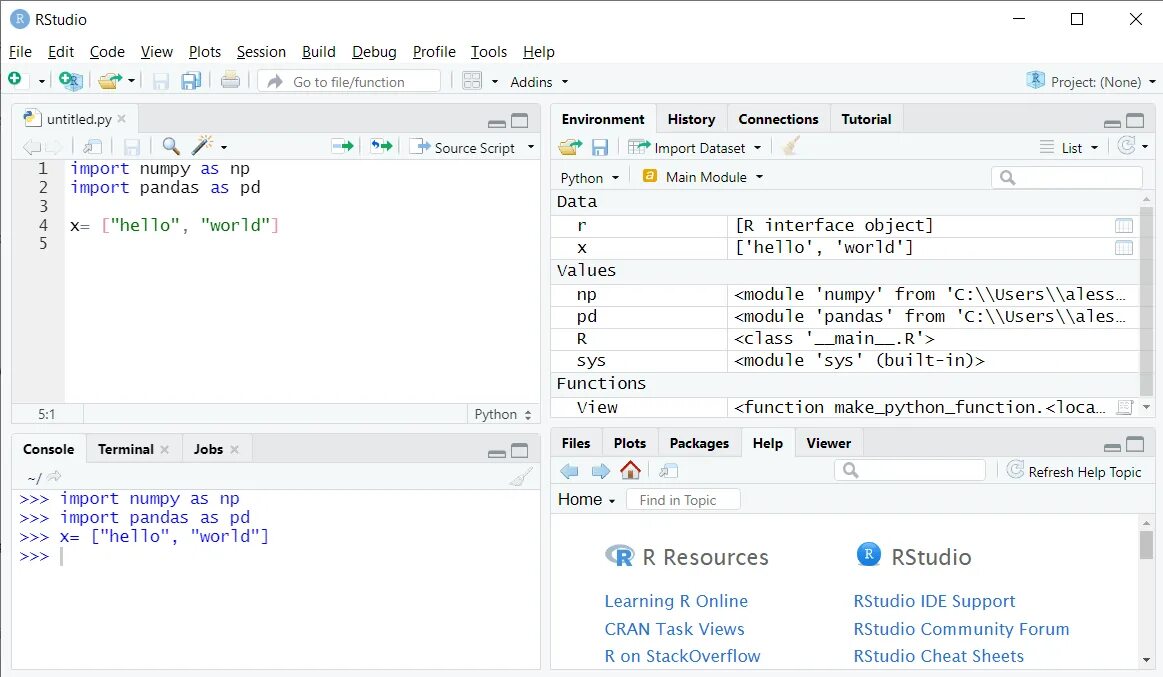Switch to the Terminal tab
Viewport: 1163px width, 677px height.
pyautogui.click(x=125, y=449)
